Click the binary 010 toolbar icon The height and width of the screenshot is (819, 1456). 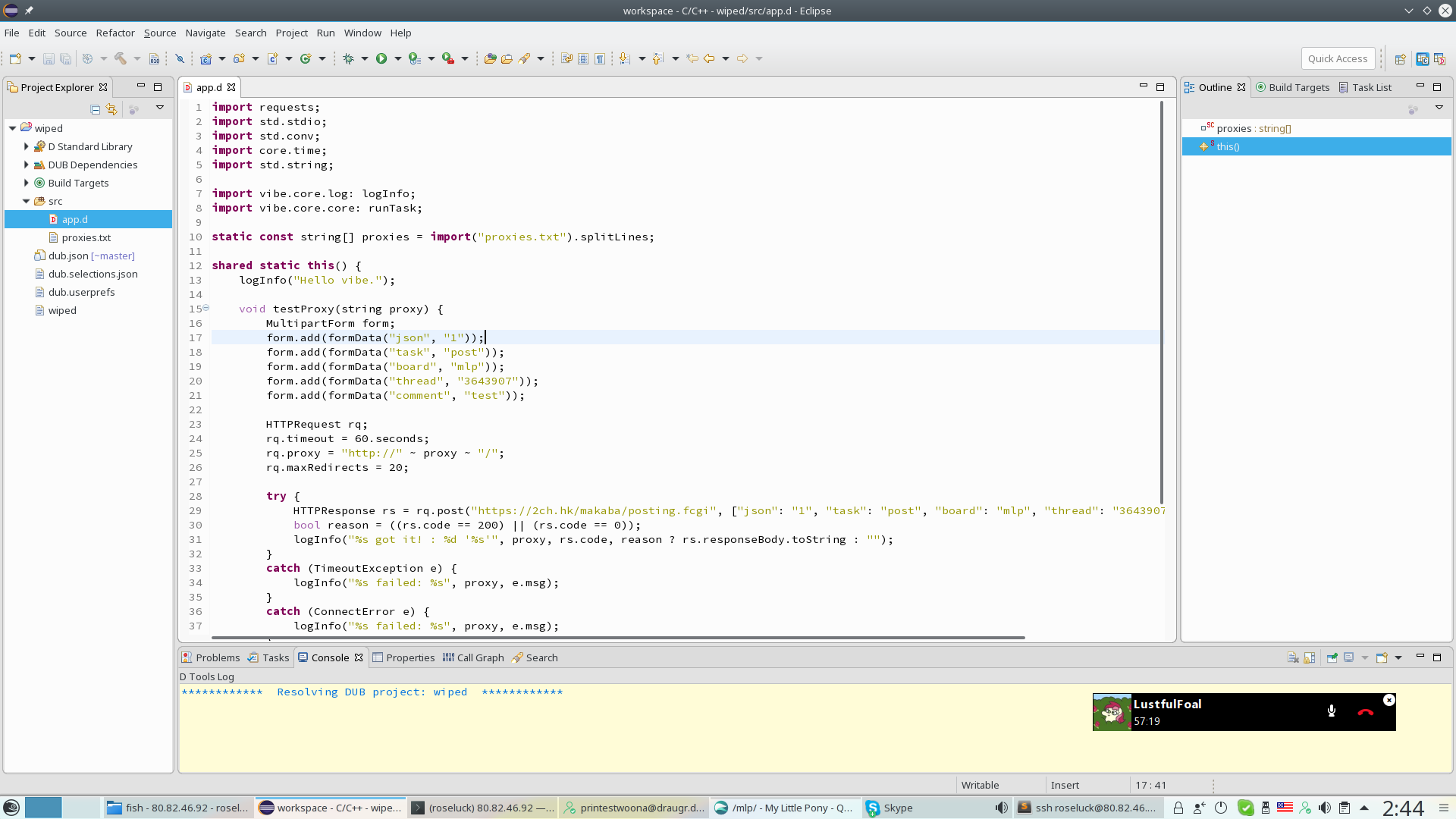[x=154, y=58]
